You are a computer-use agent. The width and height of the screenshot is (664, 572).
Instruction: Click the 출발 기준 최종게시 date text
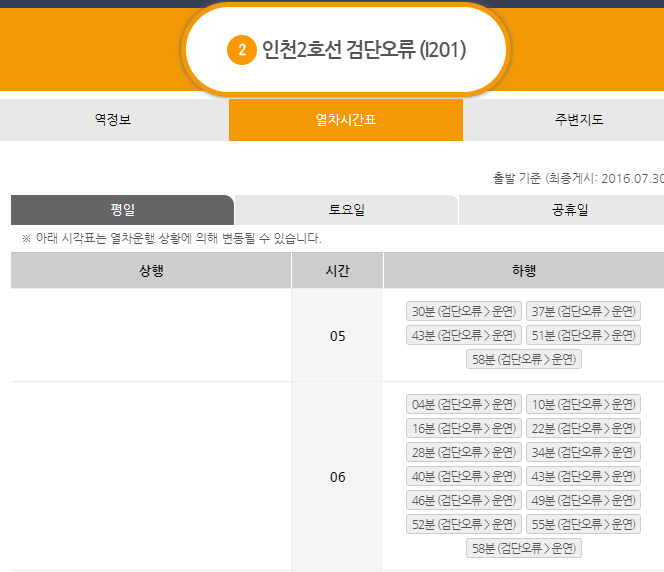pos(578,178)
